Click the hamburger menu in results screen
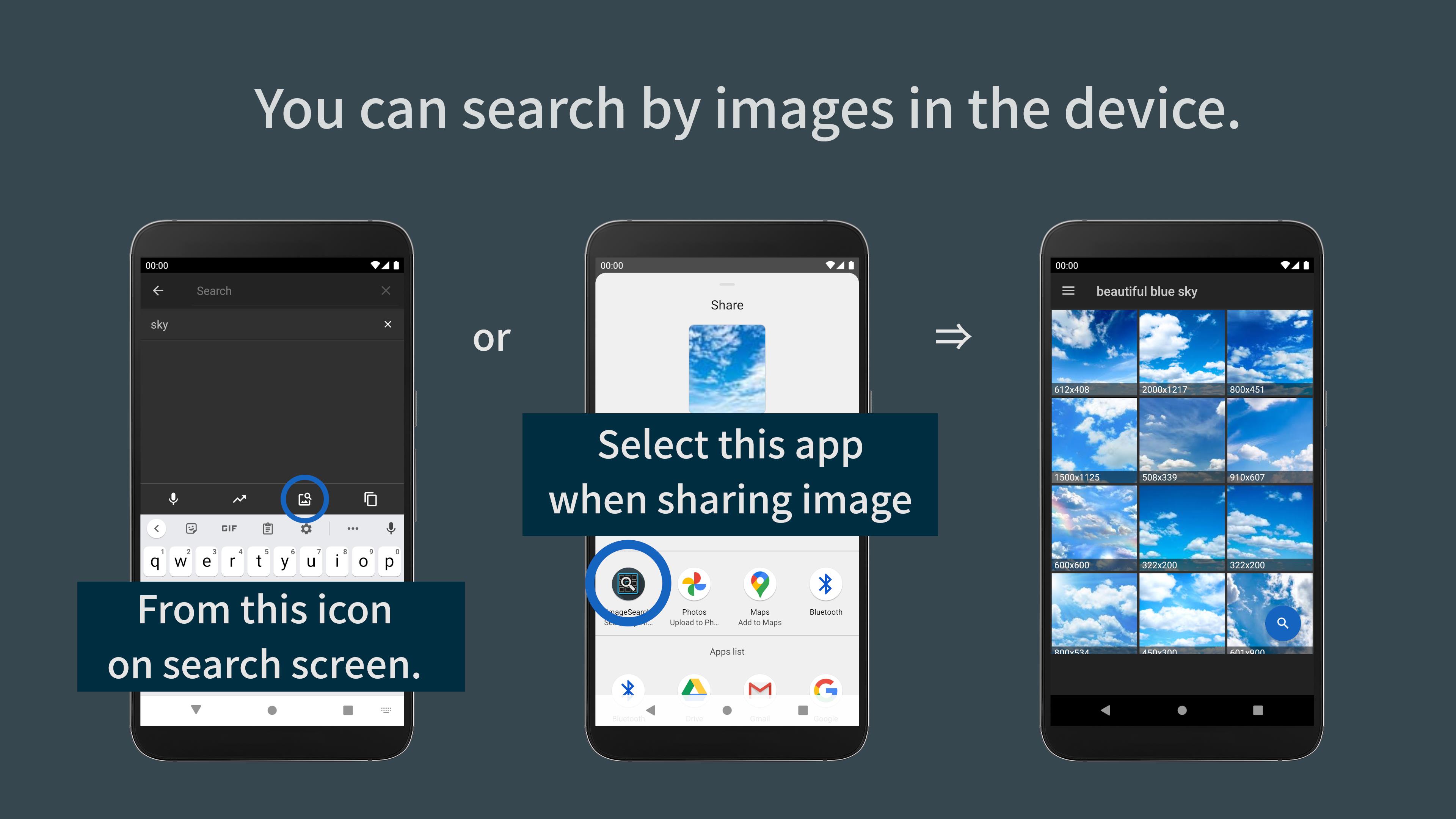The image size is (1456, 819). 1068,291
